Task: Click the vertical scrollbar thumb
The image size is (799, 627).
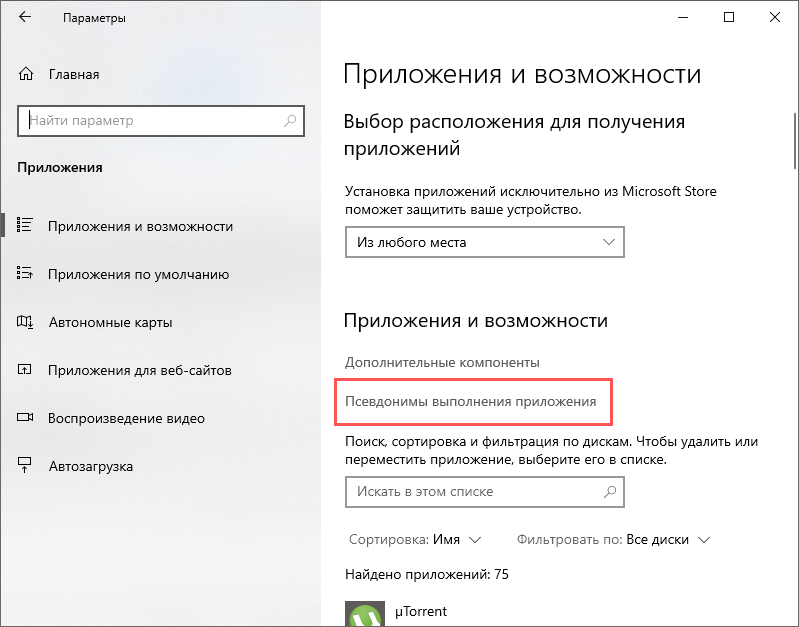Action: pos(795,141)
